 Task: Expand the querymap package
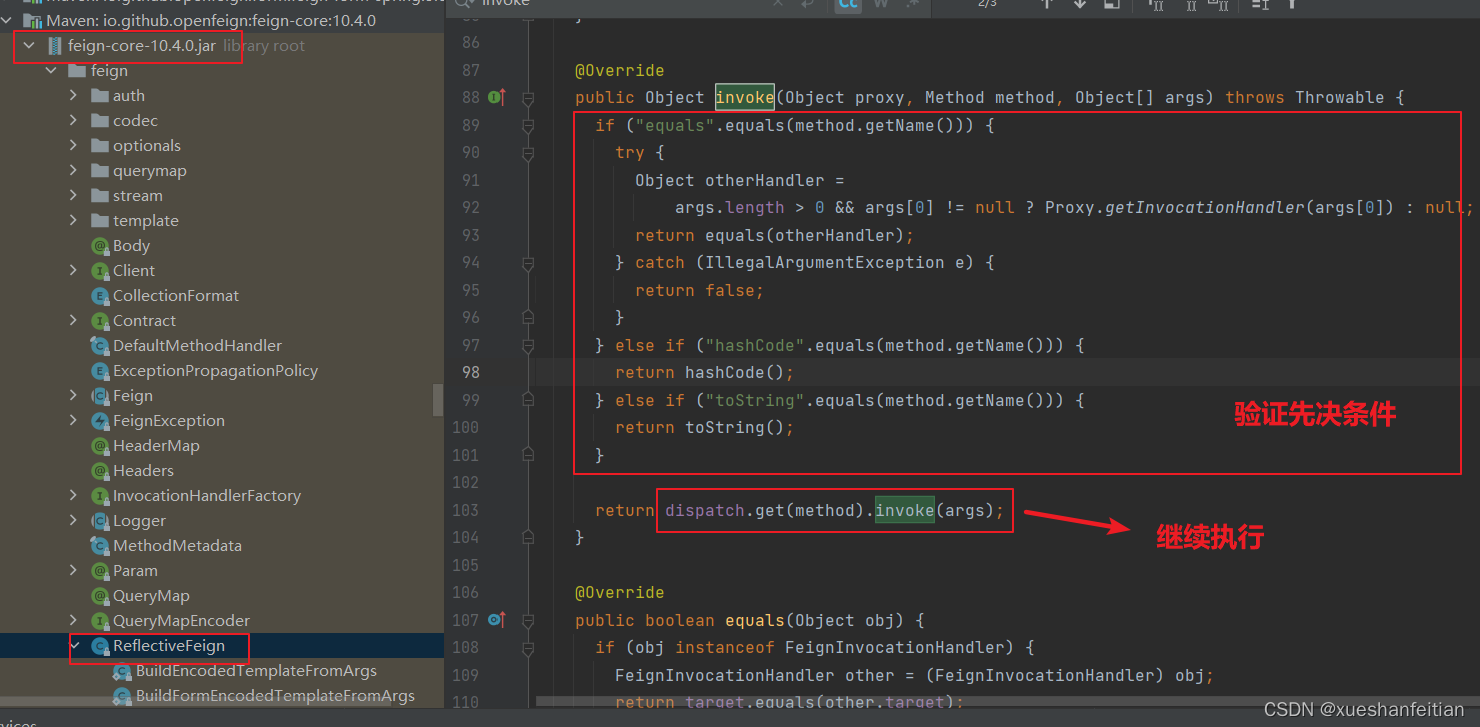73,171
